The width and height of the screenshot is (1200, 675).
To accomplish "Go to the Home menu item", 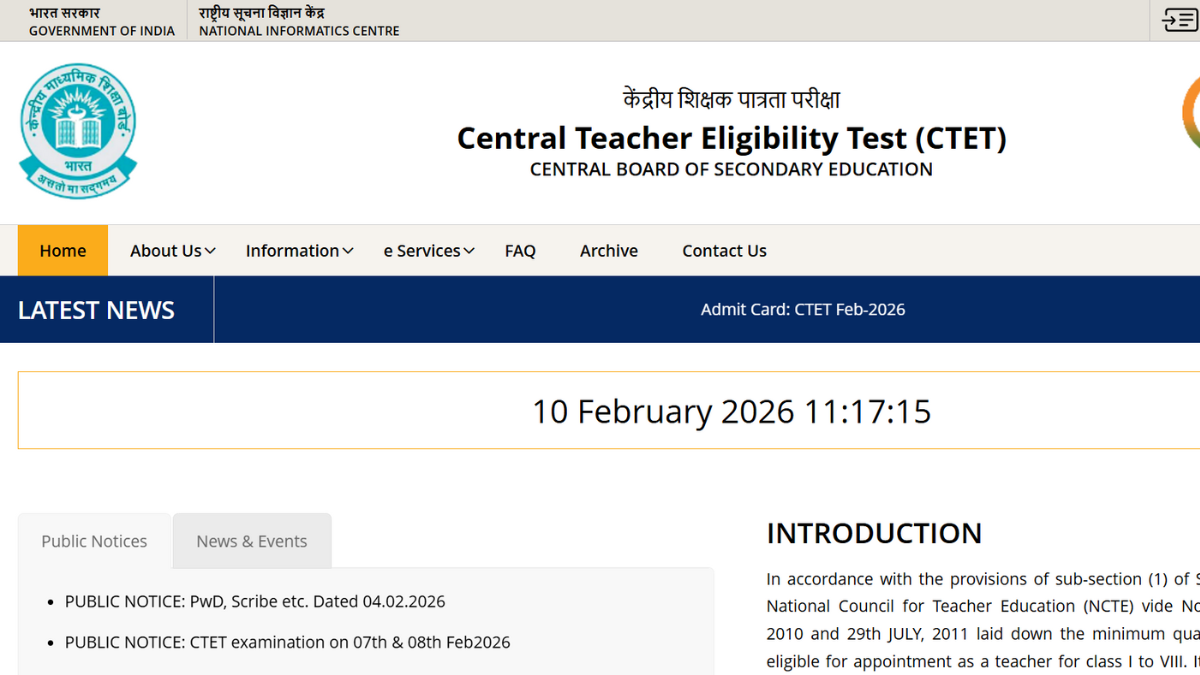I will pyautogui.click(x=63, y=251).
